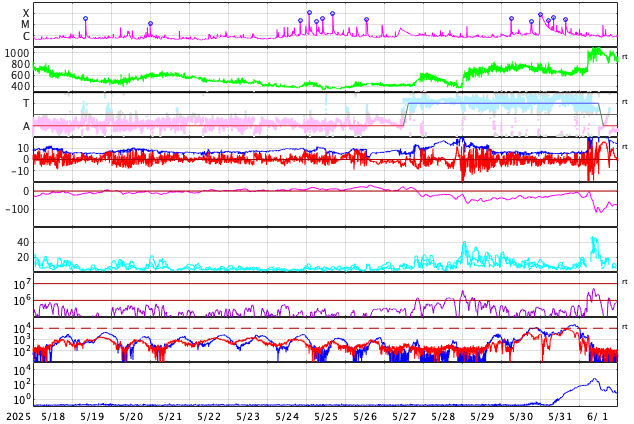Select the 5/21 date label

tap(170, 417)
